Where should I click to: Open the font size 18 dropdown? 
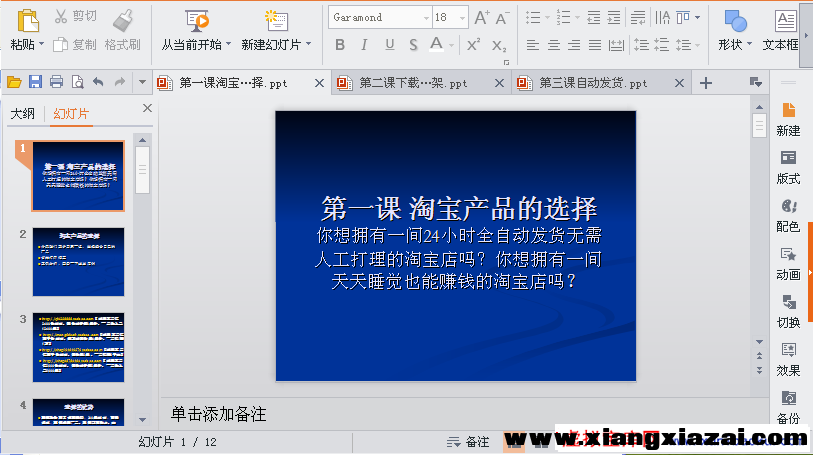pos(462,18)
